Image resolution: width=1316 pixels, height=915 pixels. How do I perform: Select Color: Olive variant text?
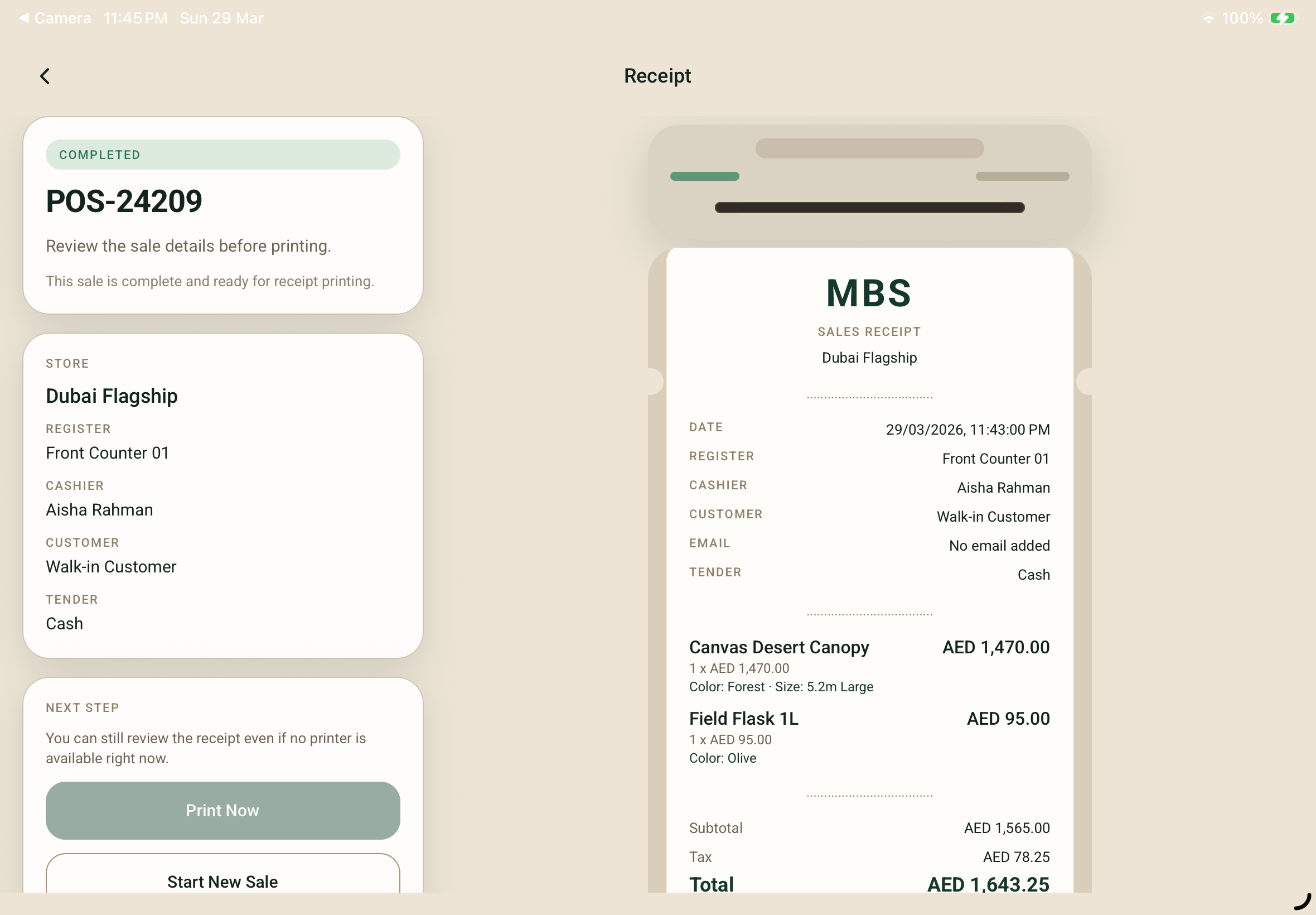(723, 758)
